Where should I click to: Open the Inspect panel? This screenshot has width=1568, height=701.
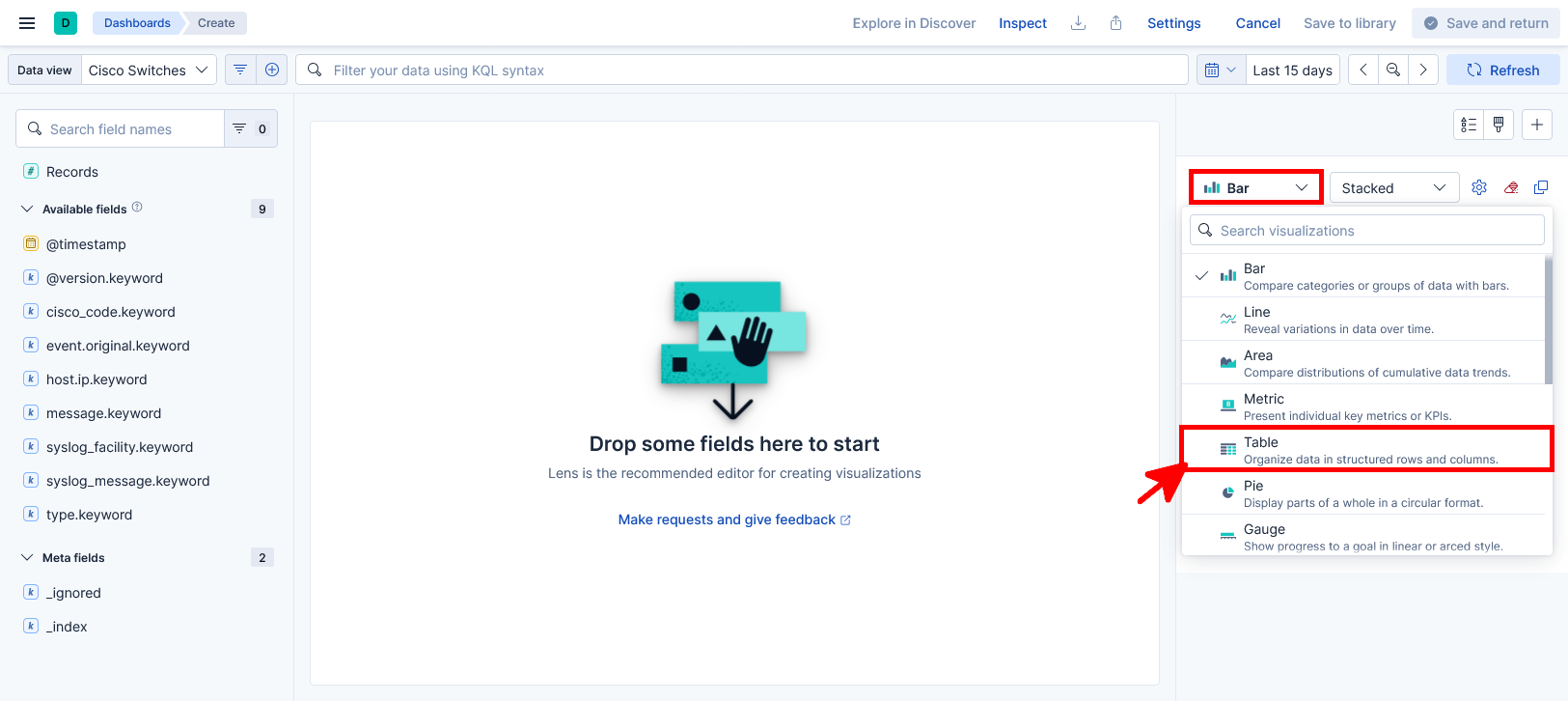[x=1023, y=23]
